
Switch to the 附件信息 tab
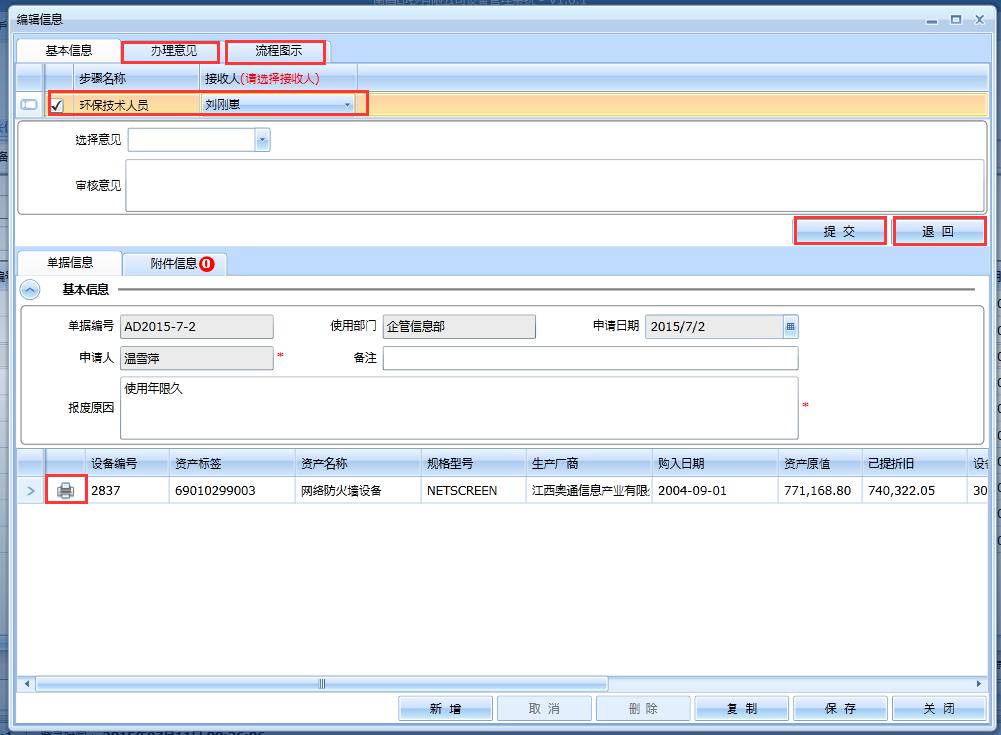(174, 264)
